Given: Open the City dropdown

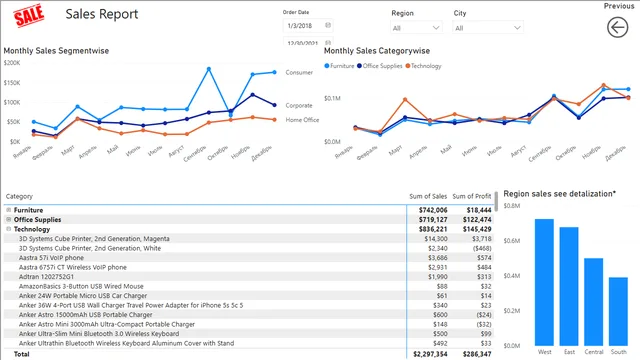Looking at the screenshot, I should pyautogui.click(x=488, y=28).
